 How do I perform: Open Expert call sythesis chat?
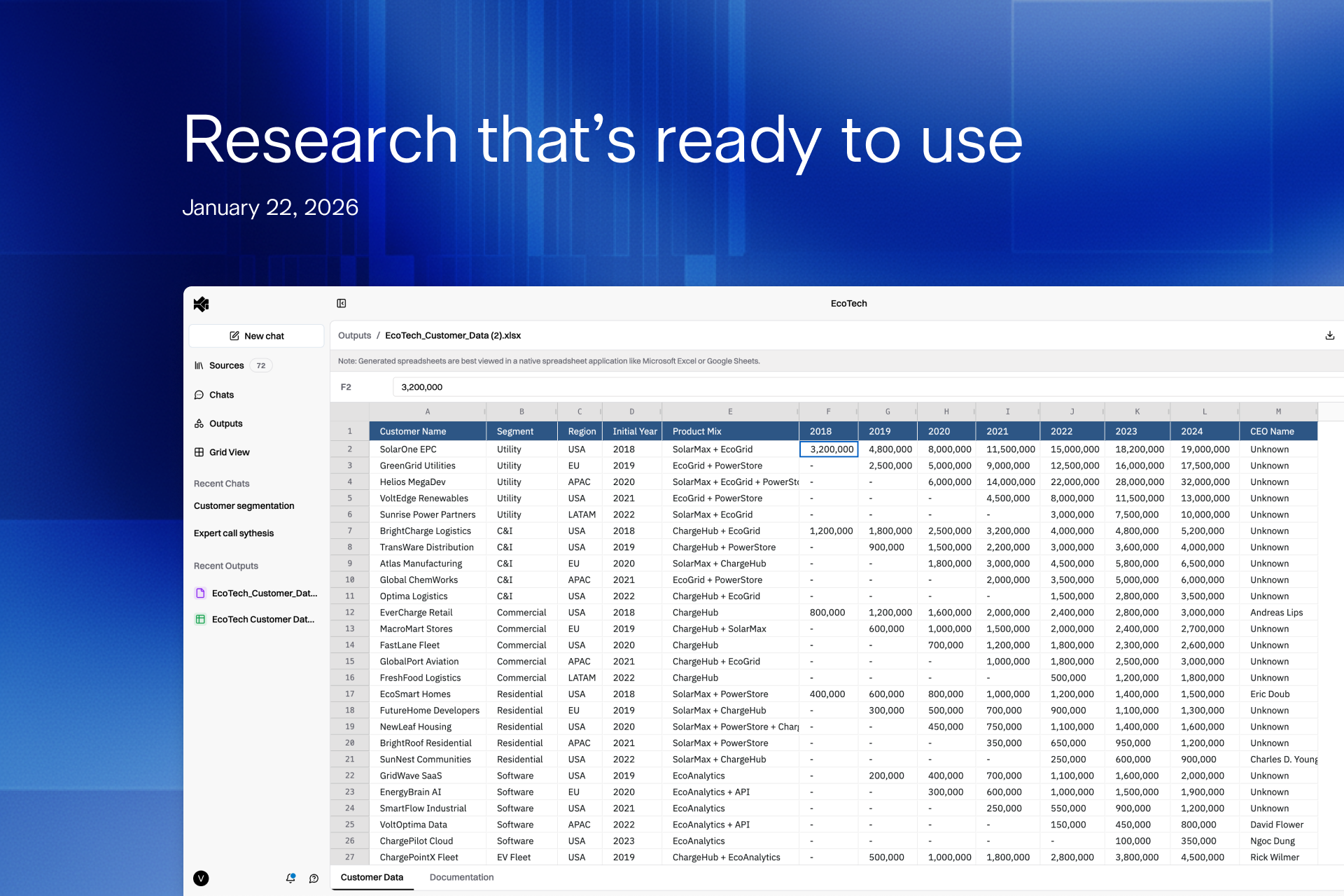coord(234,533)
